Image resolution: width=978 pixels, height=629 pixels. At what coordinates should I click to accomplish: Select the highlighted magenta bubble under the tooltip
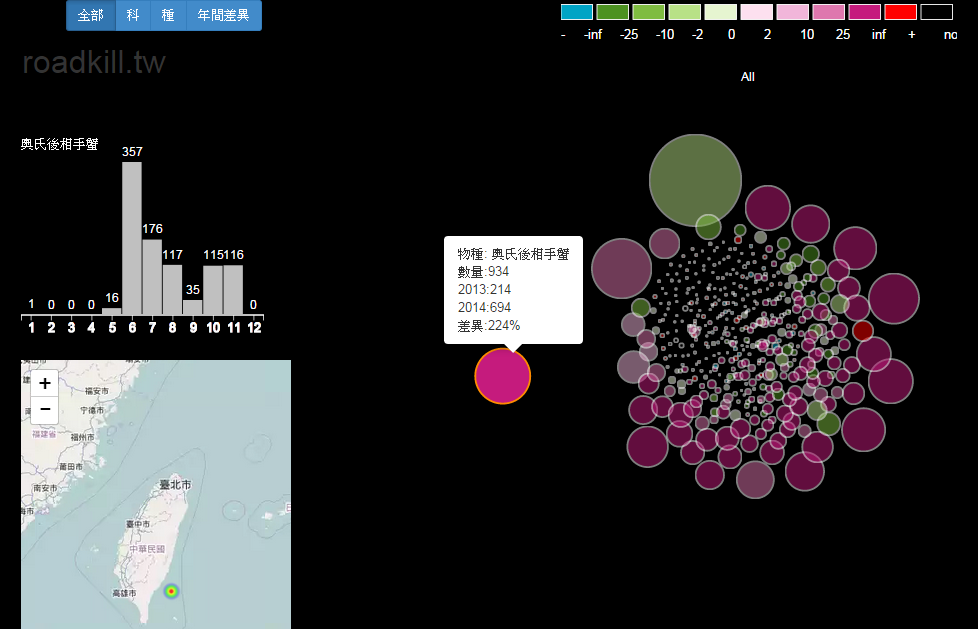coord(502,376)
